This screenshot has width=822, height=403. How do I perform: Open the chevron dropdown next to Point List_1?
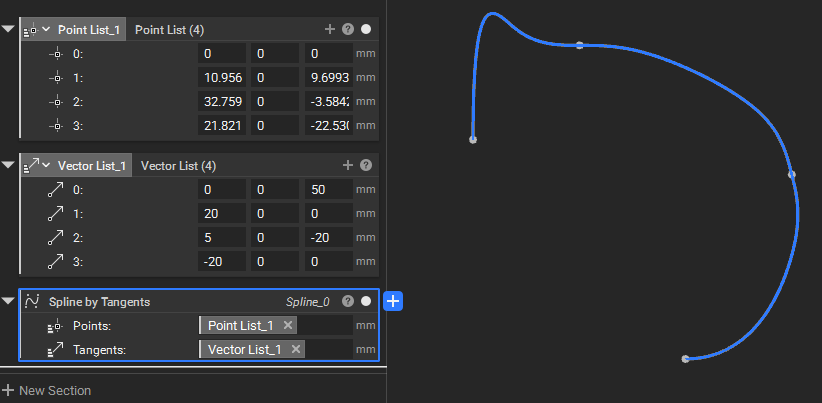point(46,30)
